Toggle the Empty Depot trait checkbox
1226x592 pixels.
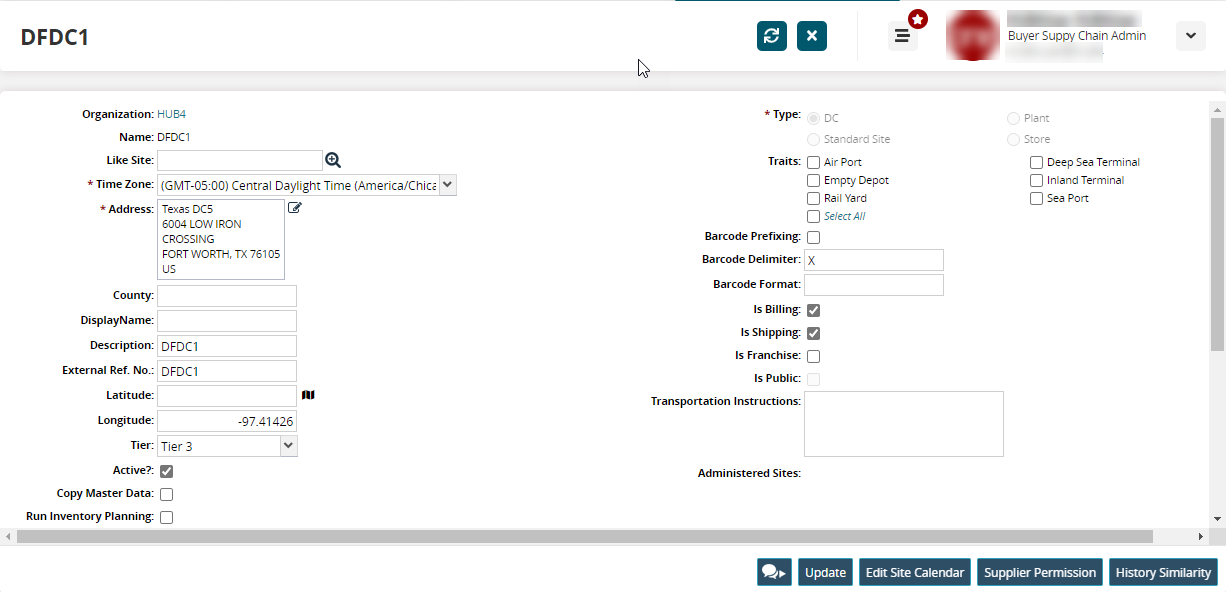click(x=814, y=180)
